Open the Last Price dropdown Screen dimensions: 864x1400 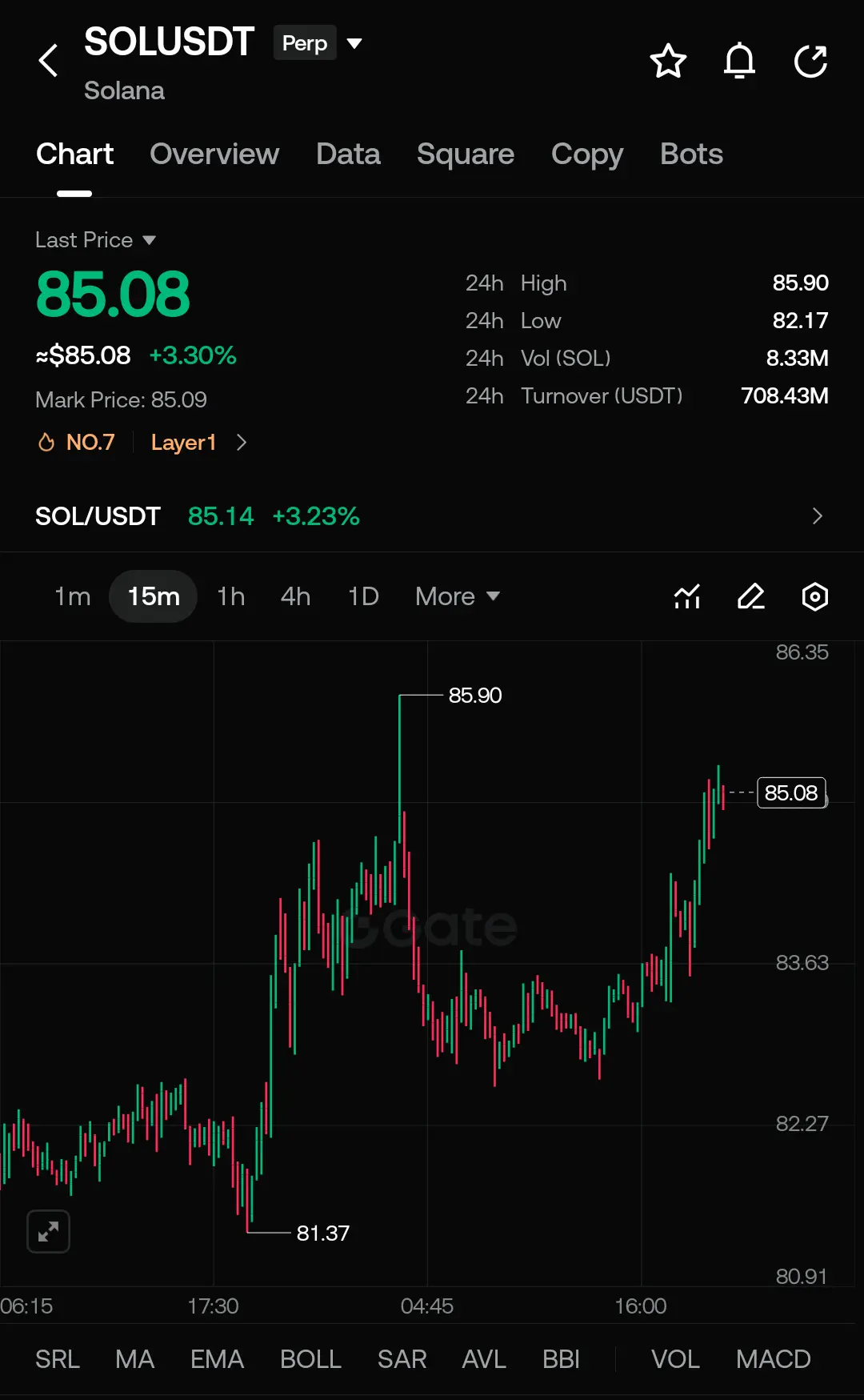[95, 240]
